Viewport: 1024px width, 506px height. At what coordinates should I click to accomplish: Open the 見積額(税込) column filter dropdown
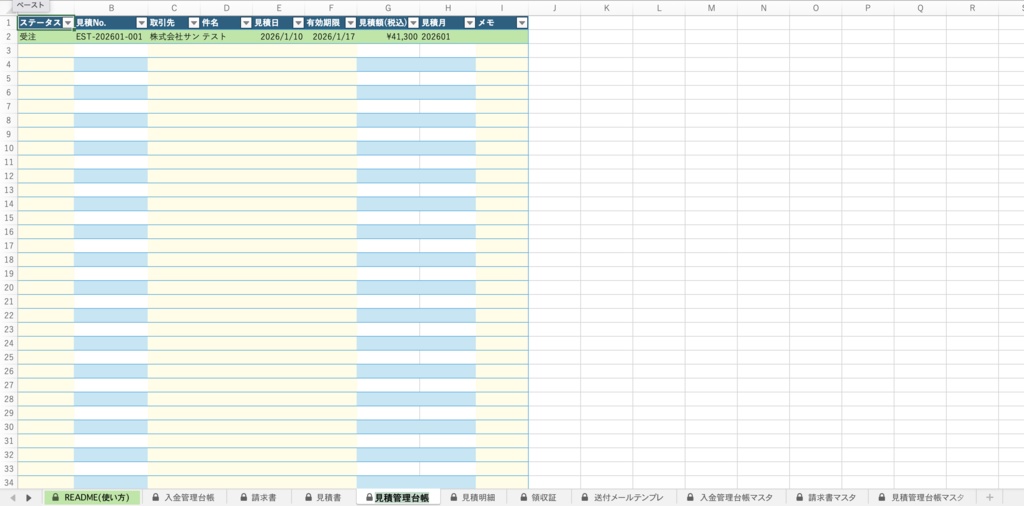[x=413, y=23]
